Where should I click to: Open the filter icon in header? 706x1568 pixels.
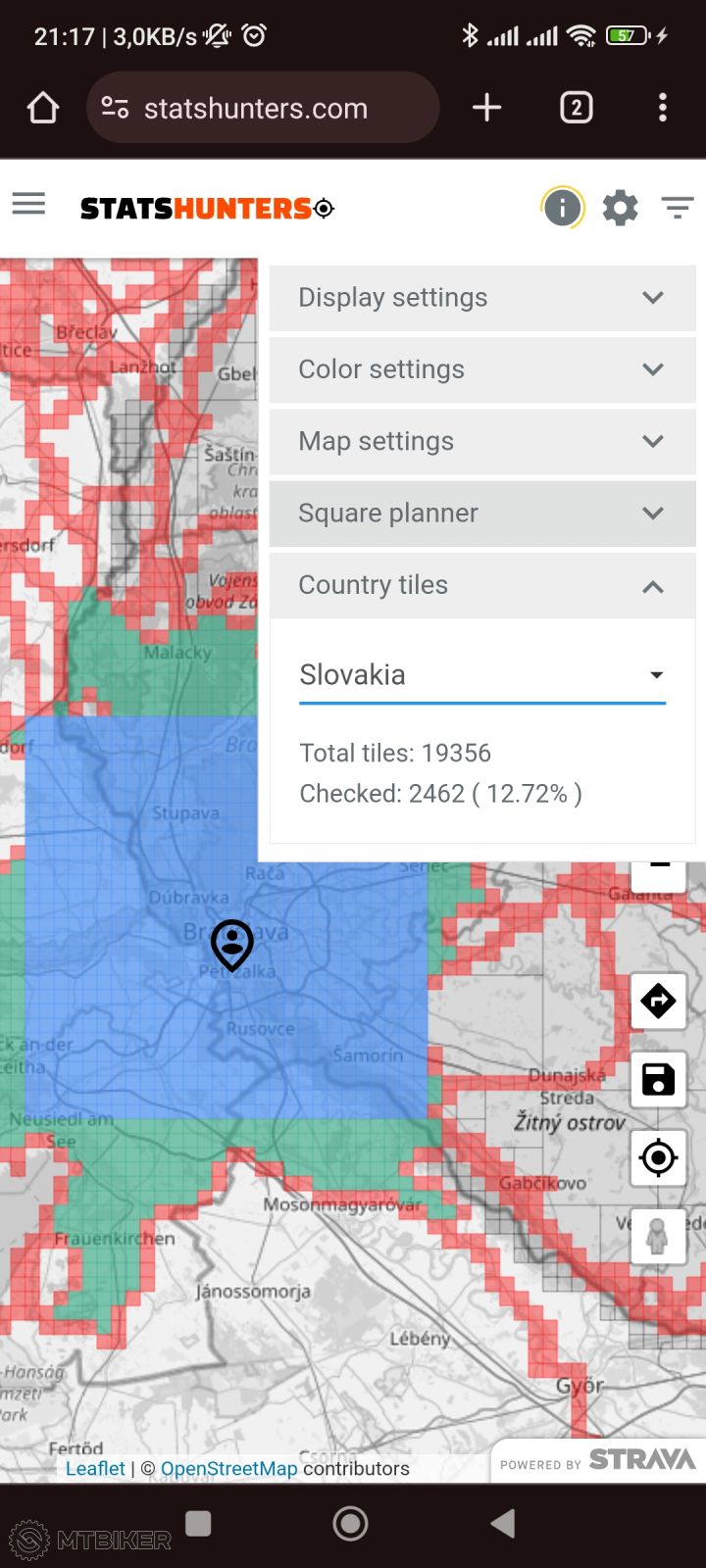[677, 208]
